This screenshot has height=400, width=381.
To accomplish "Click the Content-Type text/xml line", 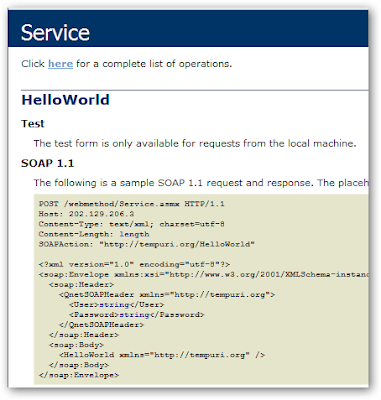I will (132, 224).
